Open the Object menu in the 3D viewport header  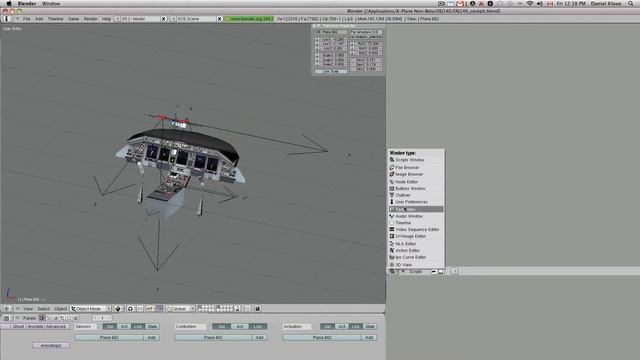60,309
